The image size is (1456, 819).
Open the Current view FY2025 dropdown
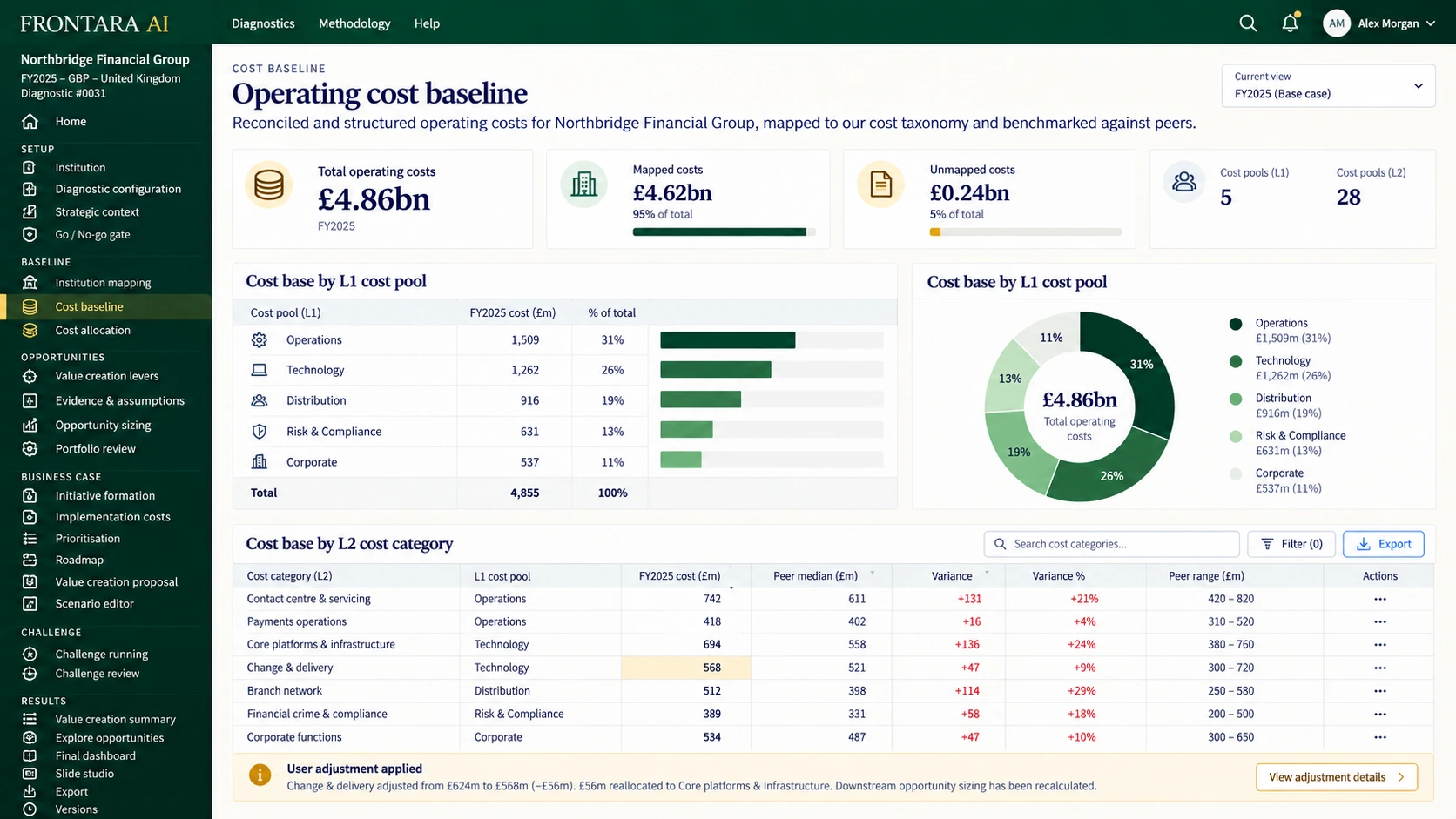coord(1329,86)
